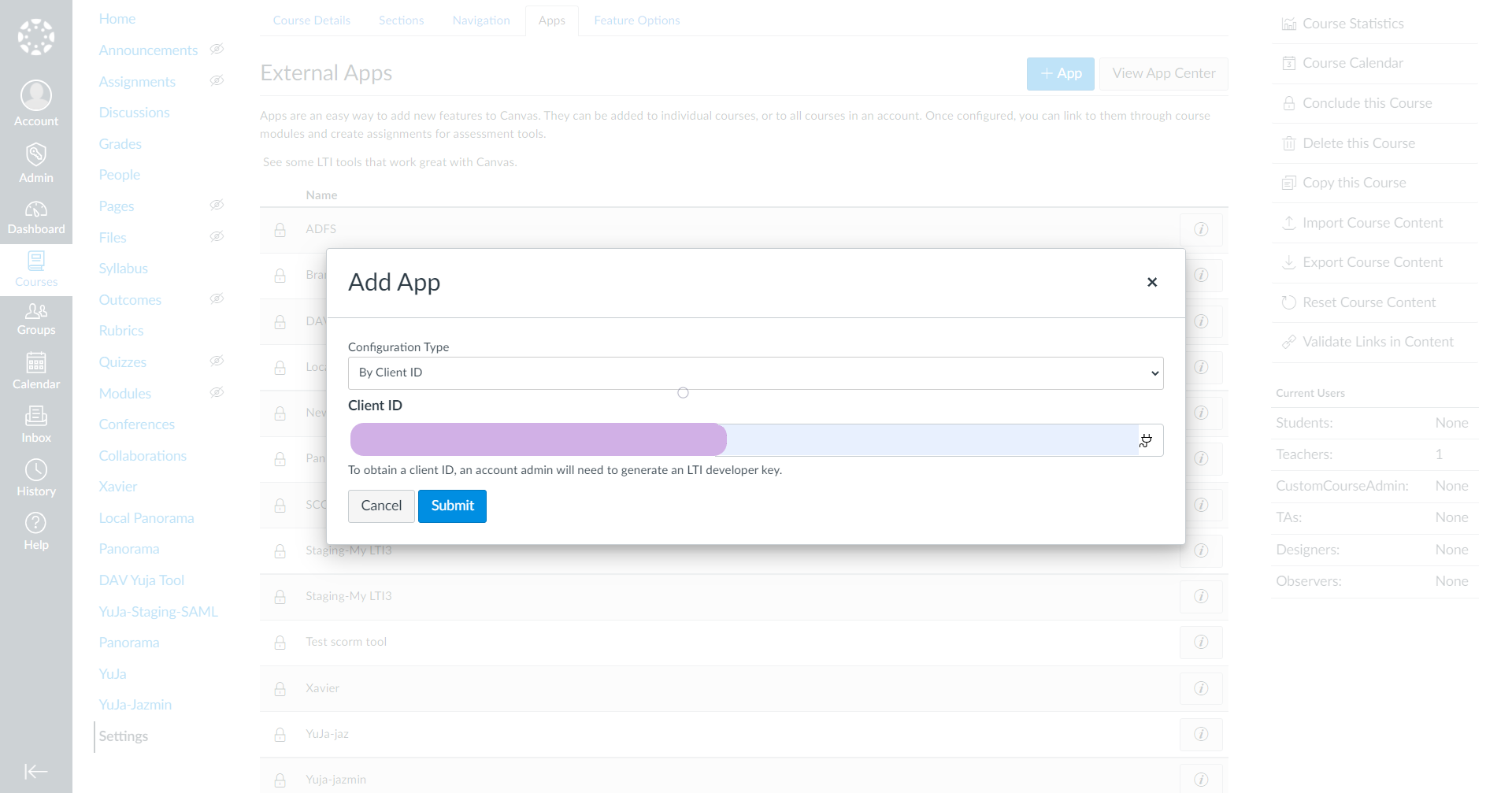Switch to the Feature Options tab
Screen dimensions: 1512x793
[x=636, y=20]
